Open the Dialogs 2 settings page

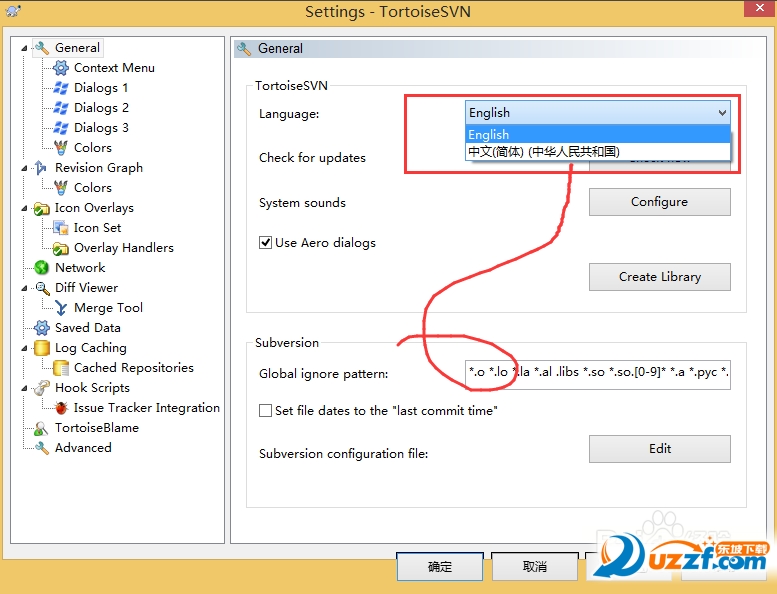[101, 108]
